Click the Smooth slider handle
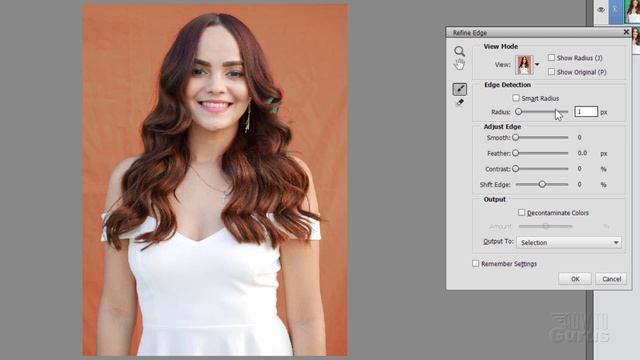640x360 pixels. pyautogui.click(x=516, y=138)
